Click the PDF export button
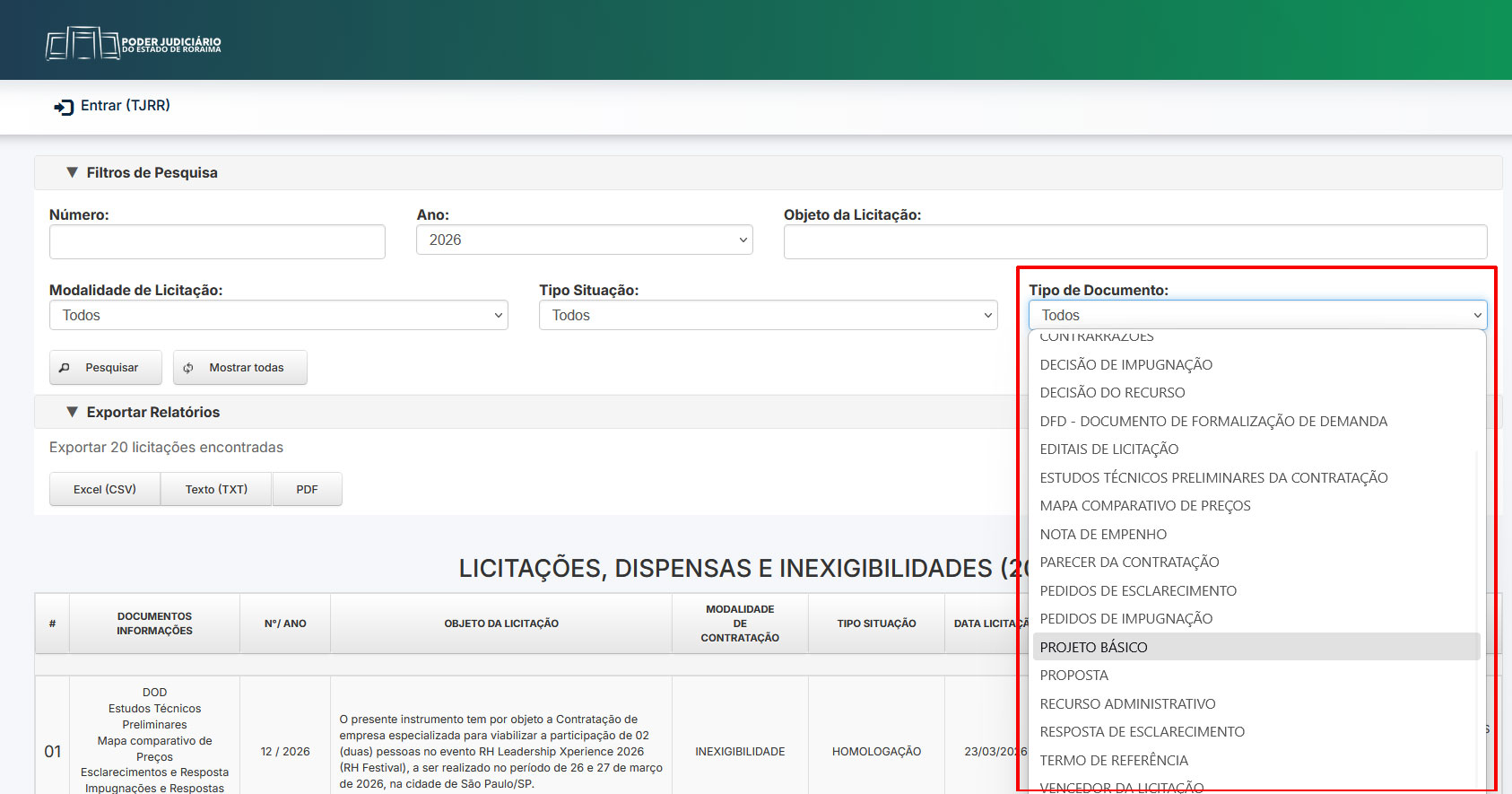The height and width of the screenshot is (794, 1512). (x=307, y=489)
